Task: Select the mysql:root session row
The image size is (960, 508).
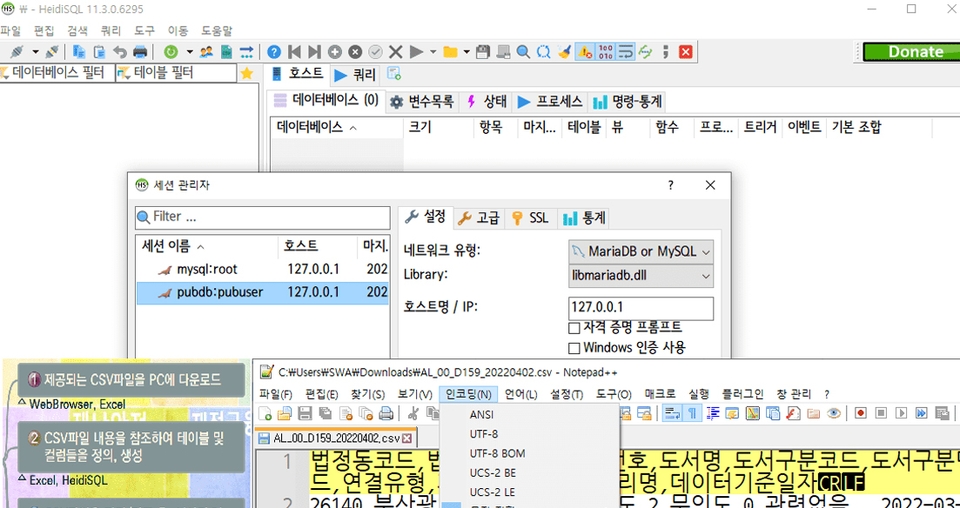Action: [x=262, y=269]
